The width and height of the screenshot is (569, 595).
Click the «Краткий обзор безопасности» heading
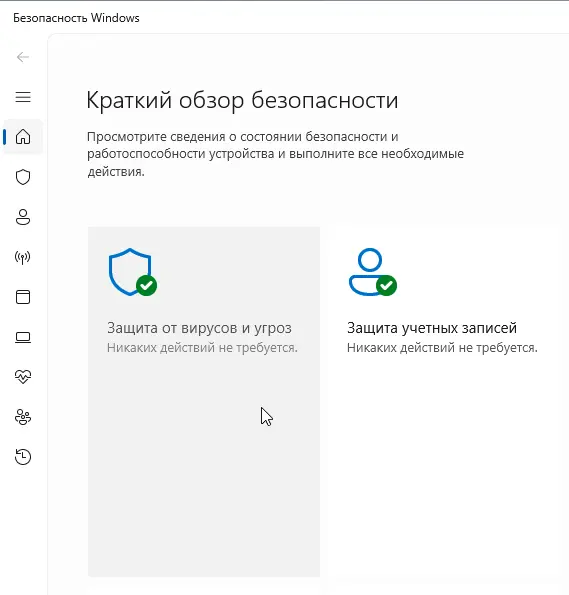click(x=242, y=101)
